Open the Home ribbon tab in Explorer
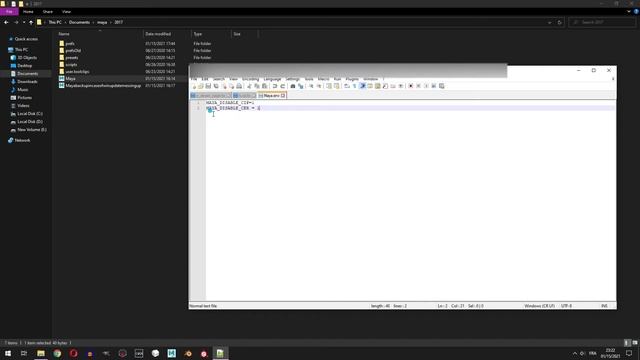The height and width of the screenshot is (360, 640). [28, 12]
